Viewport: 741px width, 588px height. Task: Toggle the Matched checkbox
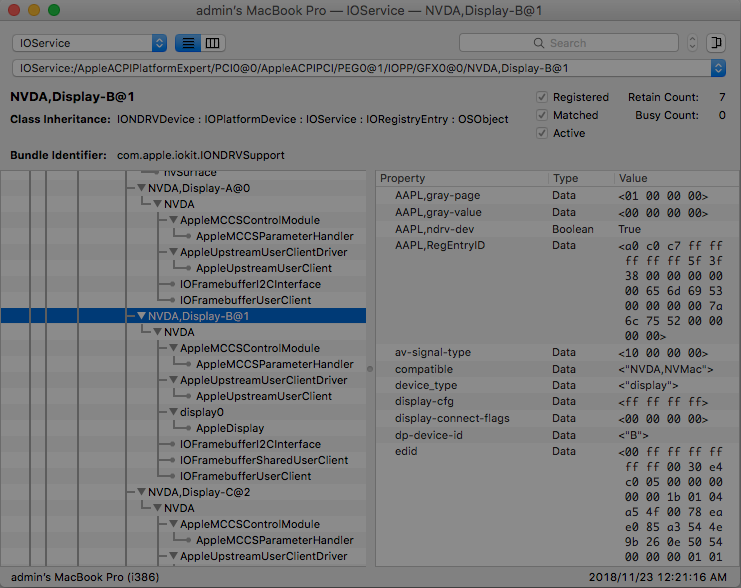(542, 115)
